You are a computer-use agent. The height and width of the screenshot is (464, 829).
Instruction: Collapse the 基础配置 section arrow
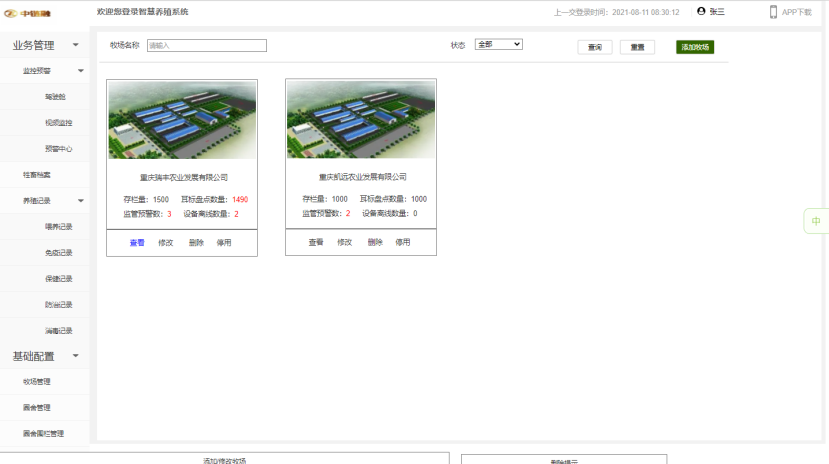point(76,356)
